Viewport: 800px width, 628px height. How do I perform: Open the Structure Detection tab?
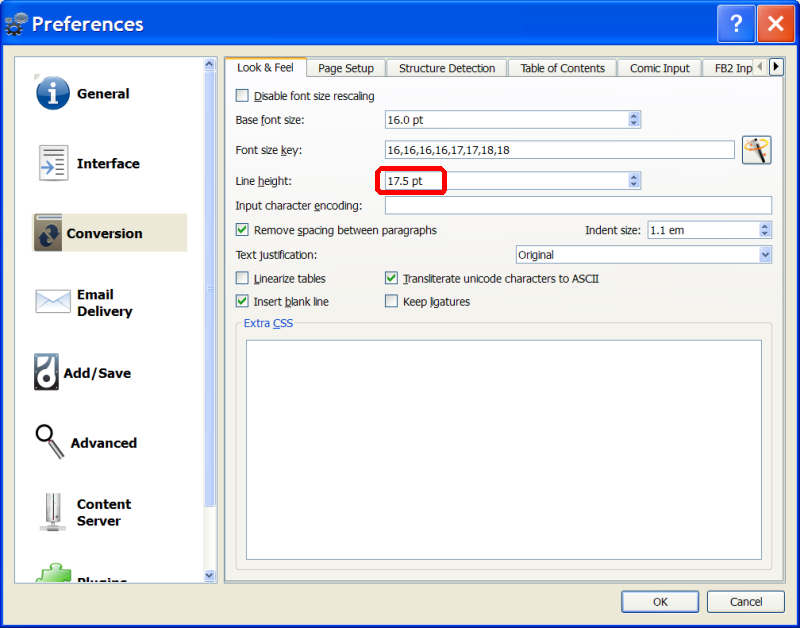447,68
